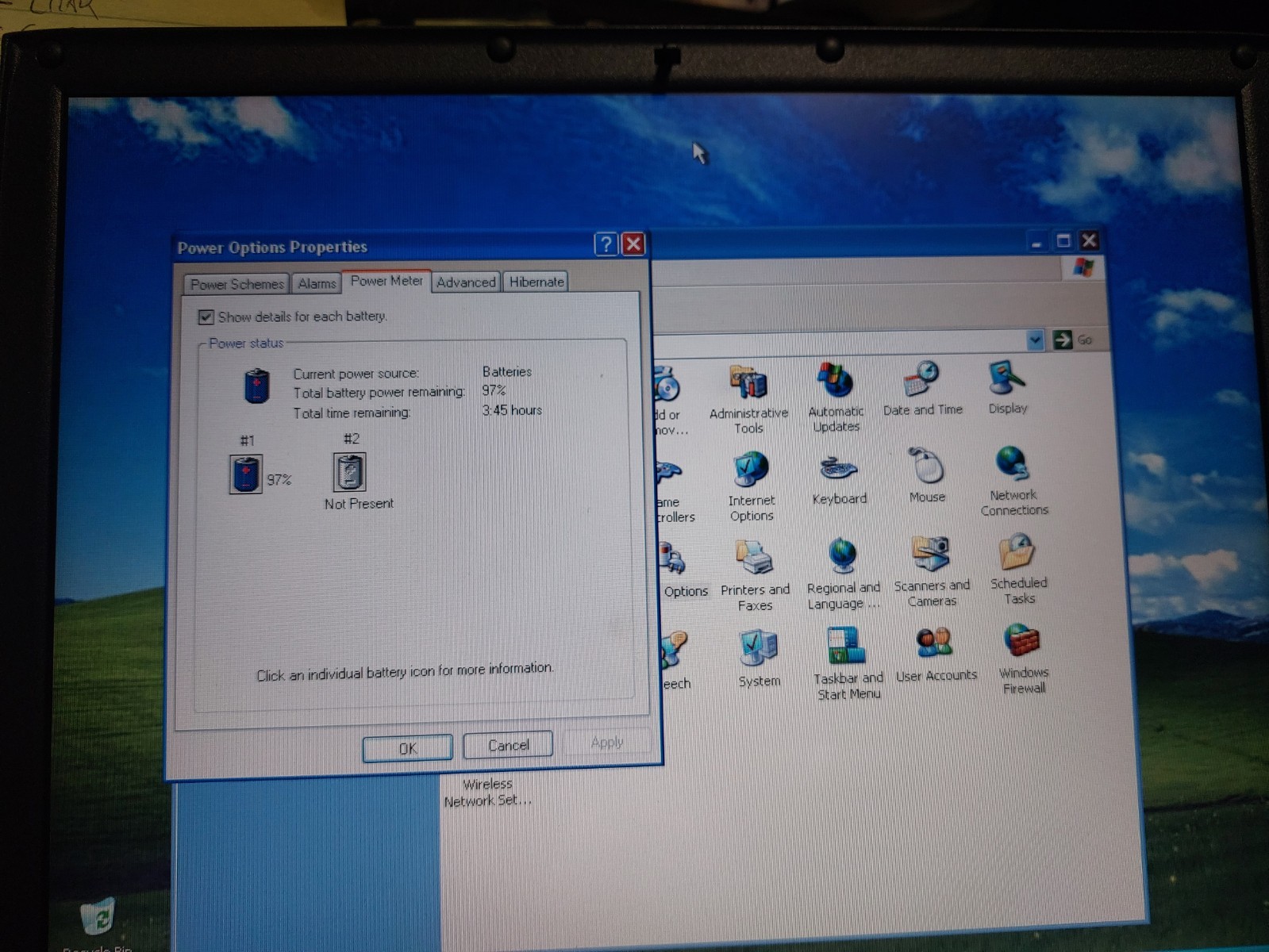Open Scanners and Cameras icon

tap(931, 554)
